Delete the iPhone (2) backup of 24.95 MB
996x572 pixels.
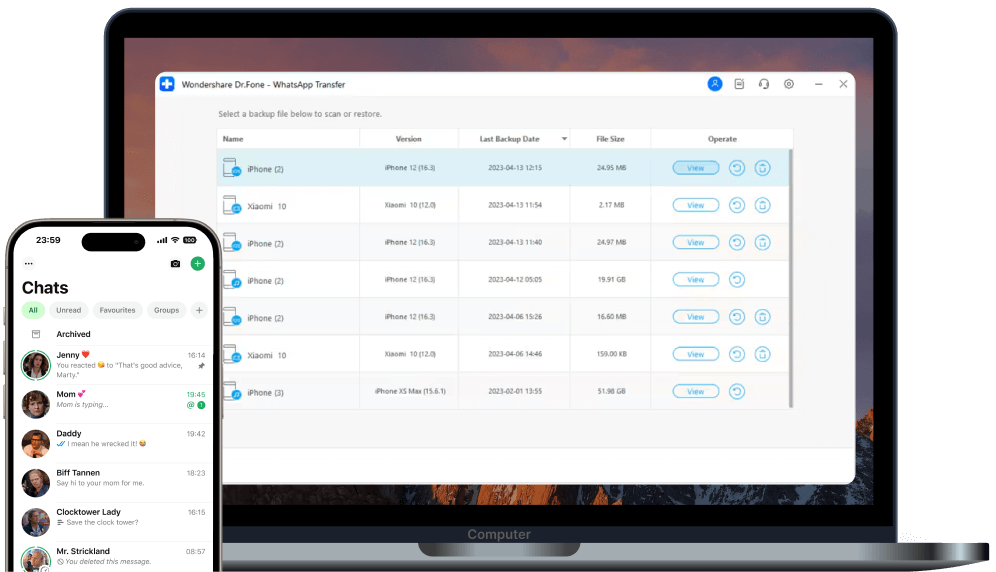(x=762, y=168)
